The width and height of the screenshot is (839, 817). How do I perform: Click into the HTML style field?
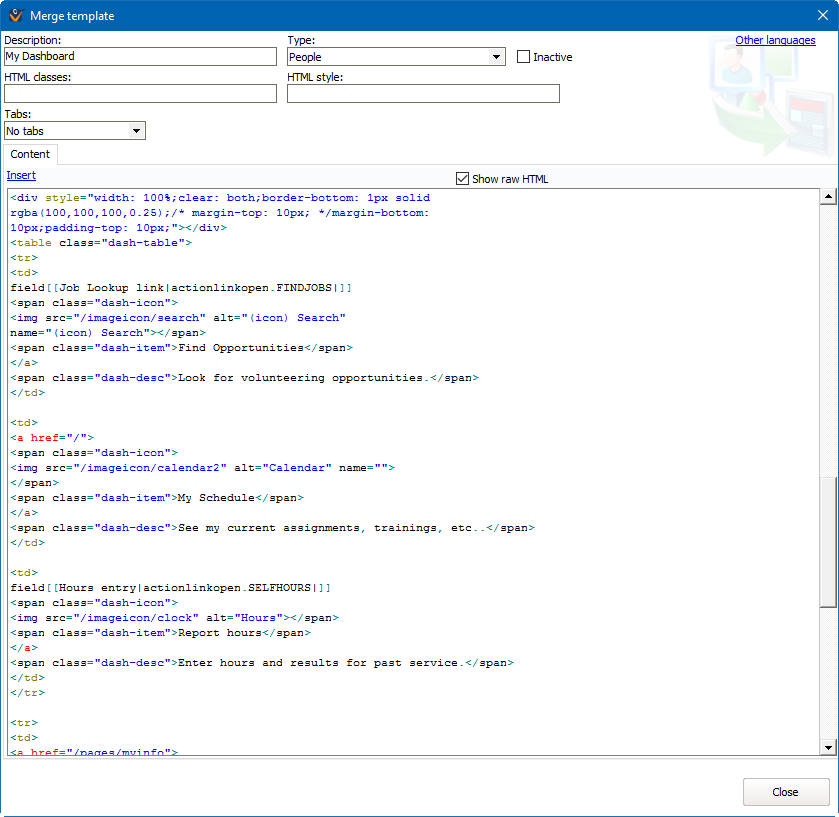[423, 94]
